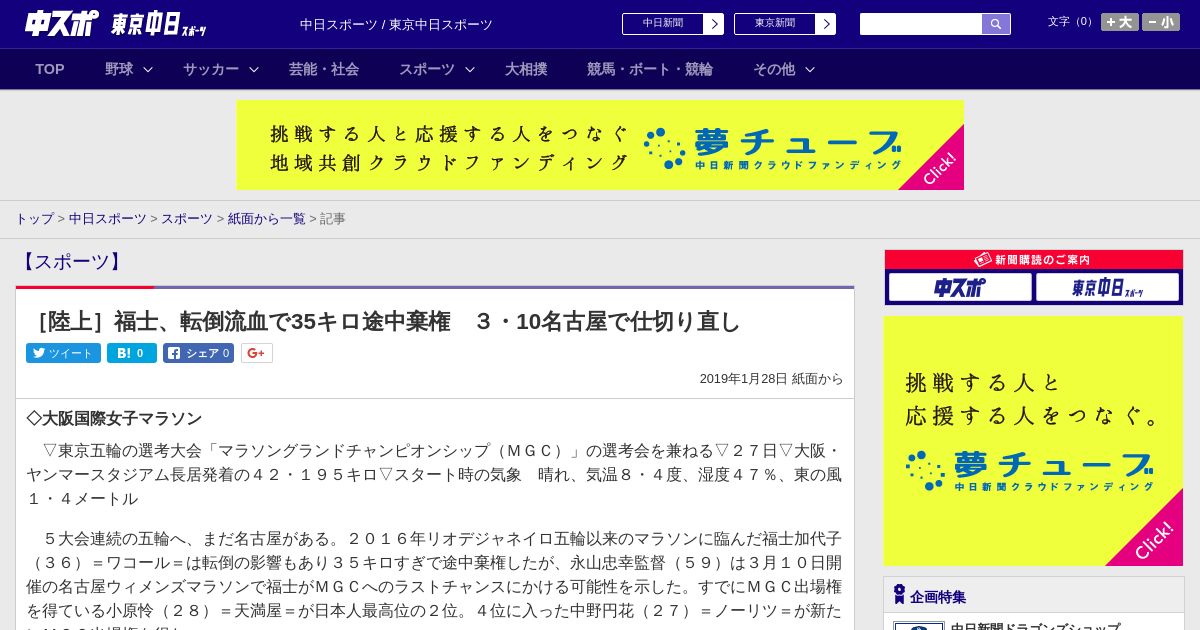The image size is (1200, 630).
Task: Click the magnifier search button
Action: 996,24
